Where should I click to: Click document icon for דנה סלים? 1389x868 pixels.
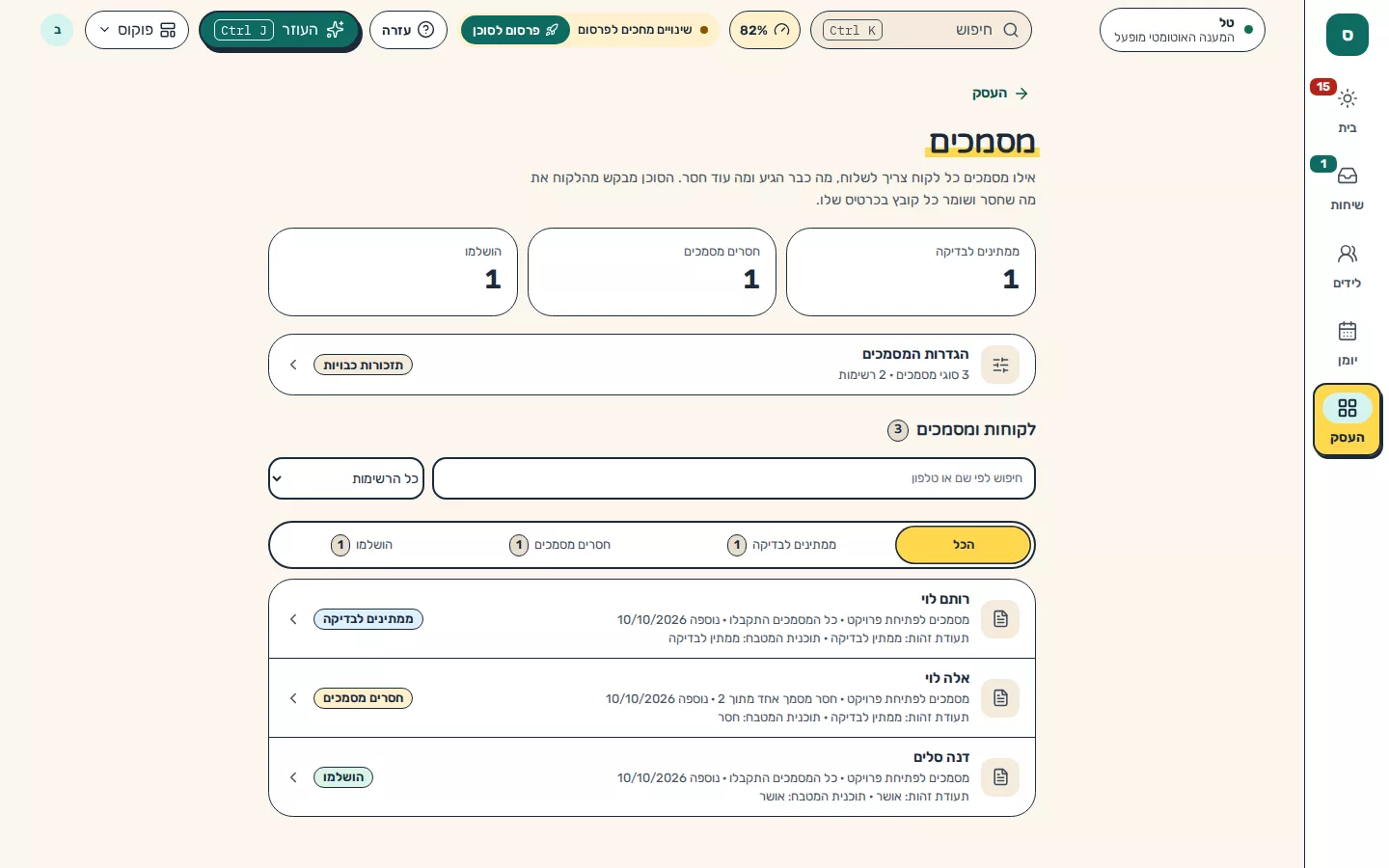(x=1000, y=777)
